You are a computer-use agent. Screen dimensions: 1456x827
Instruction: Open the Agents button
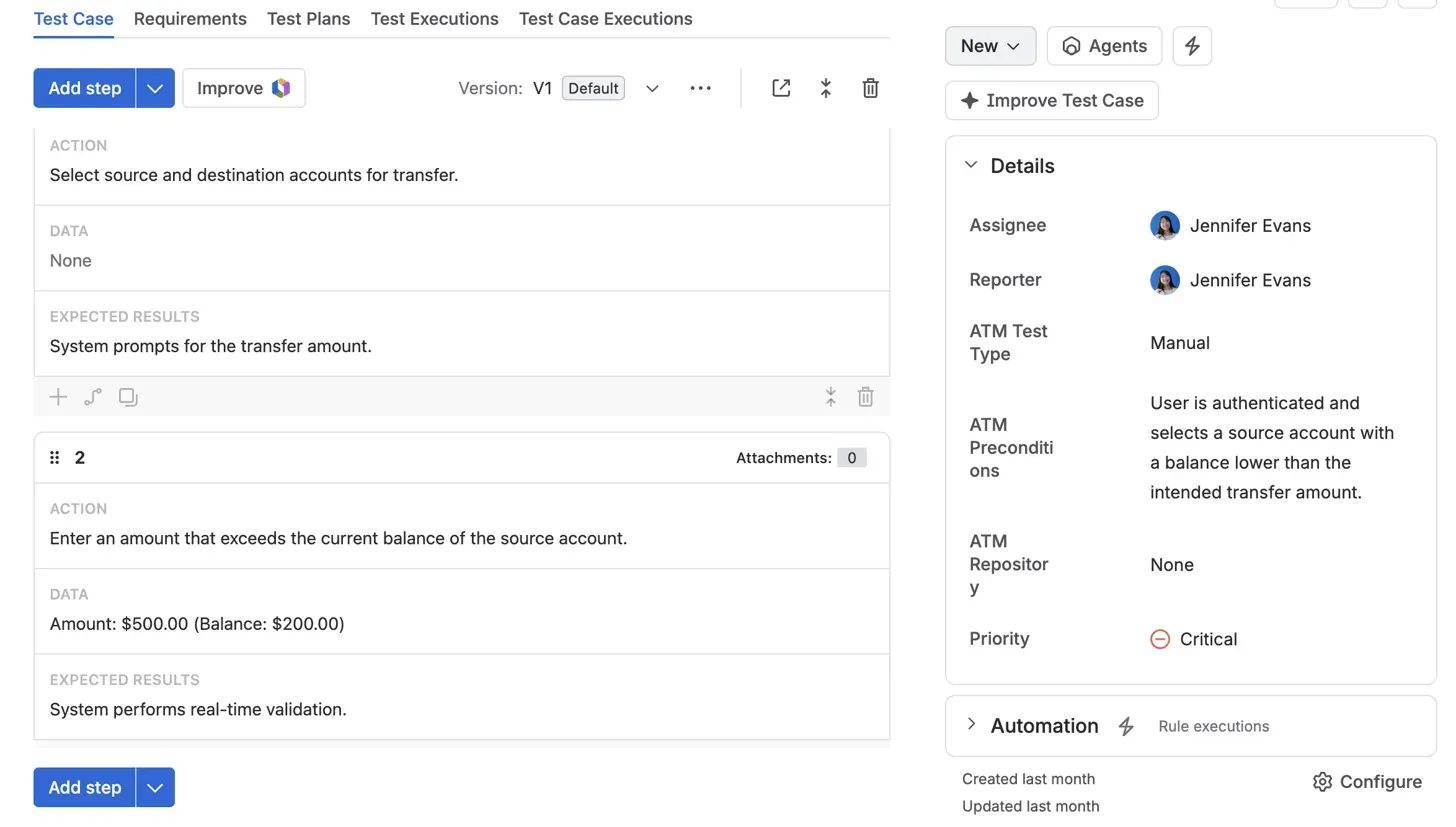[x=1104, y=46]
